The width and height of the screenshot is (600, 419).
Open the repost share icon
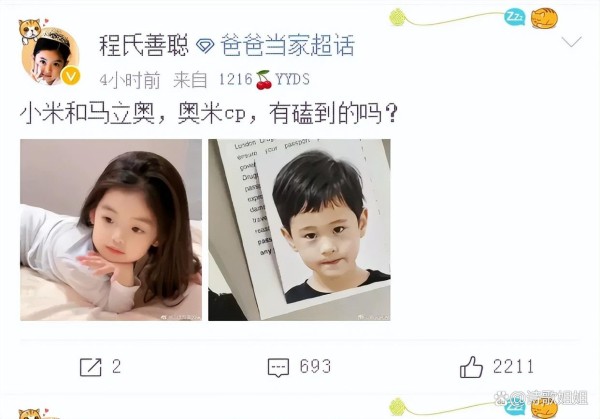pyautogui.click(x=91, y=367)
